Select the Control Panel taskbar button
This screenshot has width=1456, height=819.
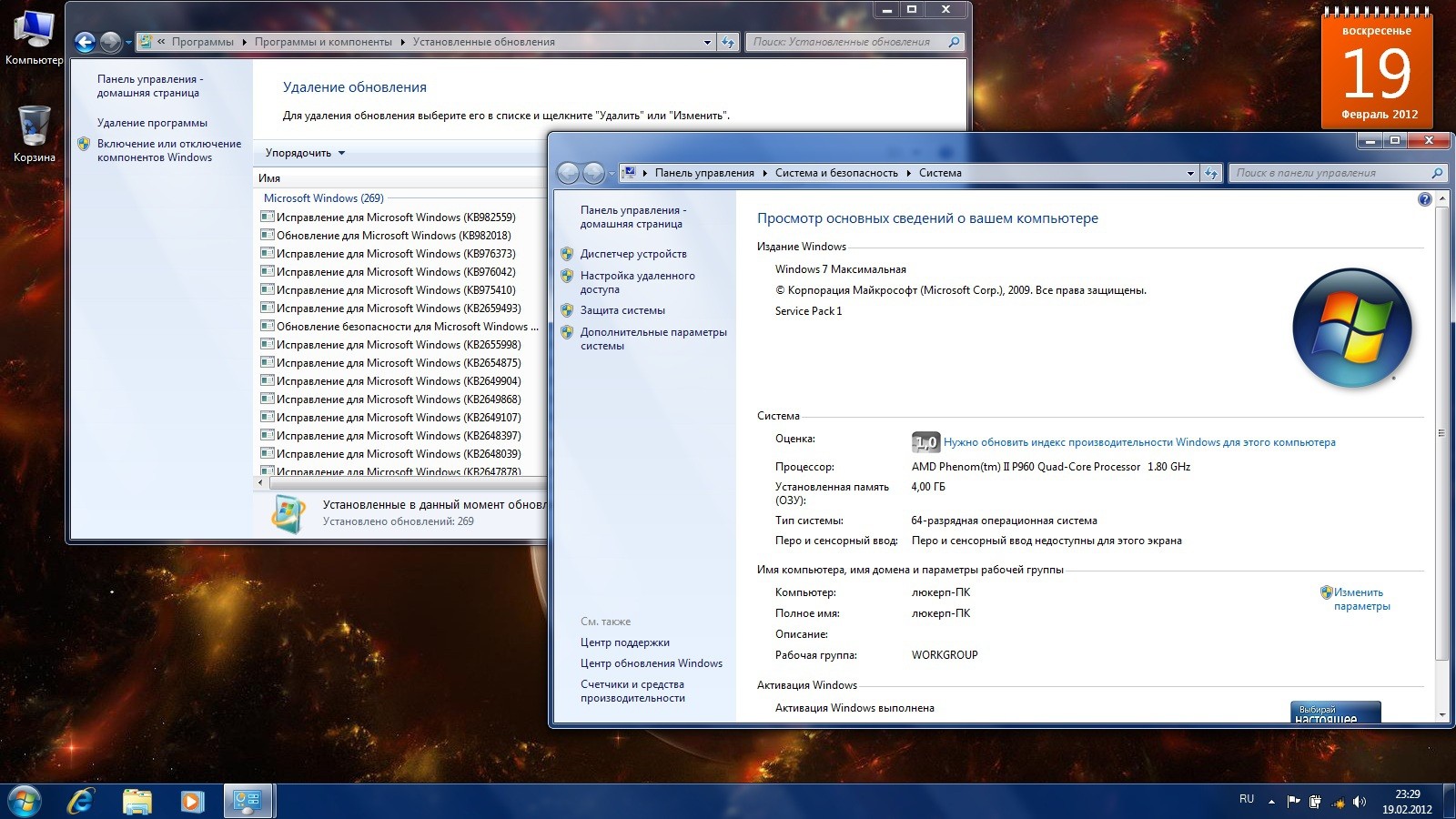coord(248,801)
